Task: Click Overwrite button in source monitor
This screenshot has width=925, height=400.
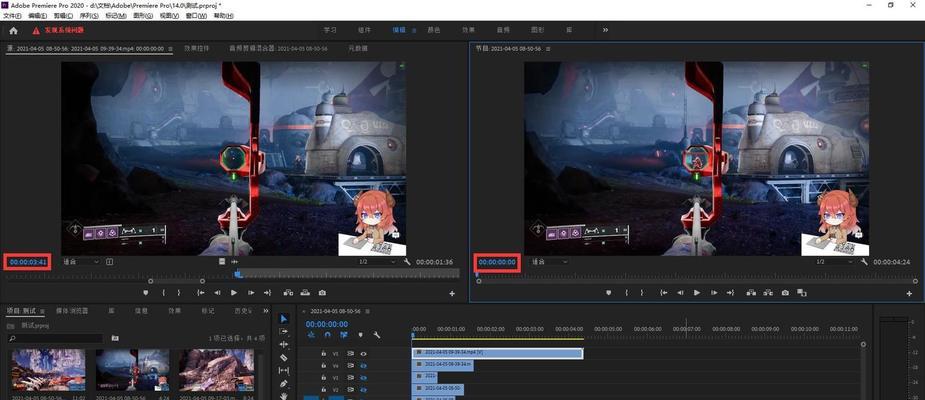Action: click(305, 293)
